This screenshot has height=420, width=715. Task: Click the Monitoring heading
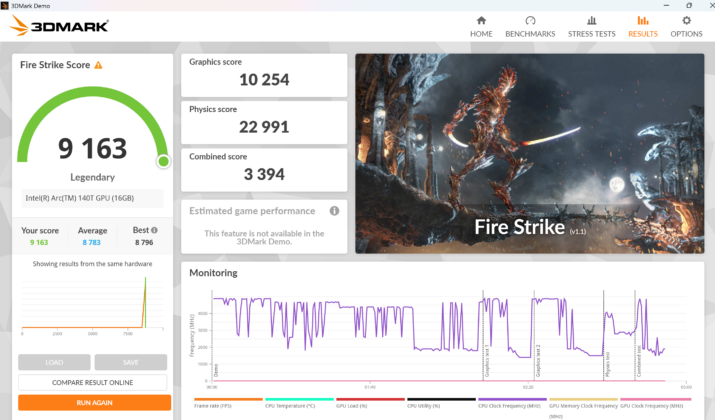tap(213, 273)
